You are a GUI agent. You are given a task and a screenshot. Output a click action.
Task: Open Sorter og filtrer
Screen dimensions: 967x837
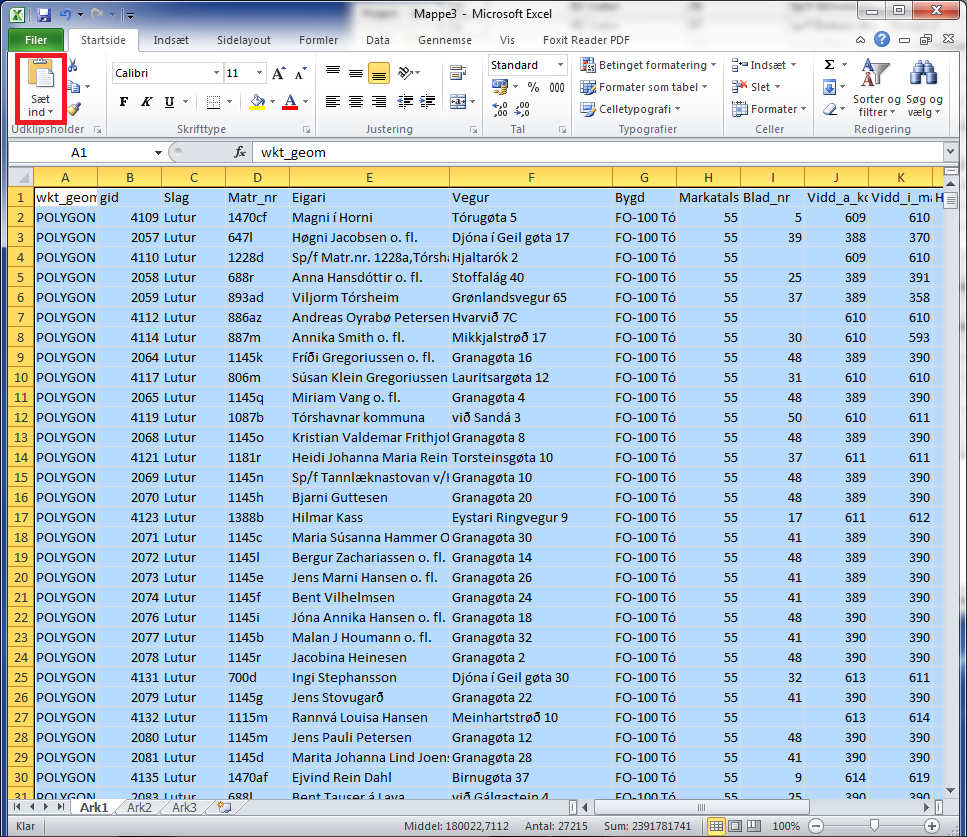tap(876, 88)
